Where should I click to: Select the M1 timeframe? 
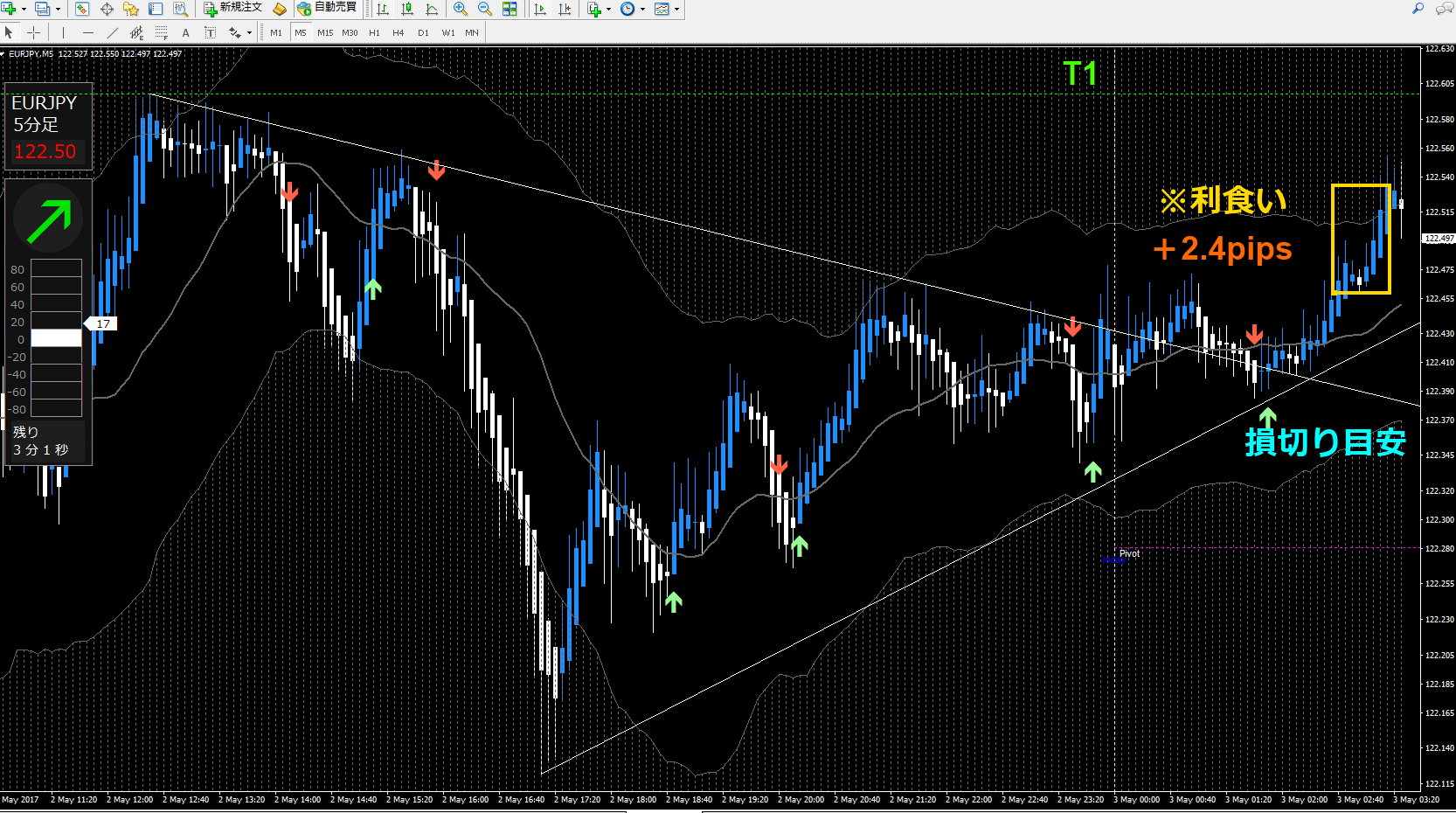276,32
